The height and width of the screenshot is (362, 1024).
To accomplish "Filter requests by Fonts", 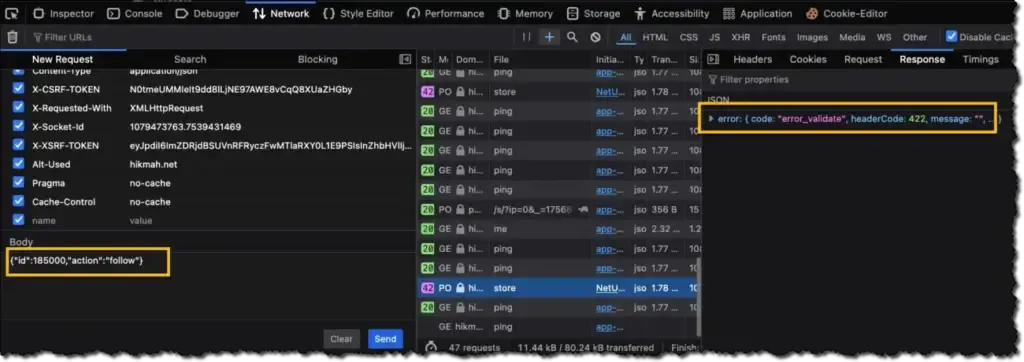I will pyautogui.click(x=773, y=37).
